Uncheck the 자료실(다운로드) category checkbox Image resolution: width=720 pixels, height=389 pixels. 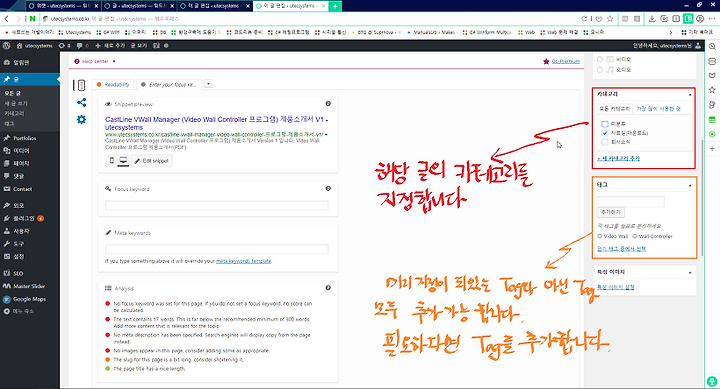pyautogui.click(x=605, y=133)
